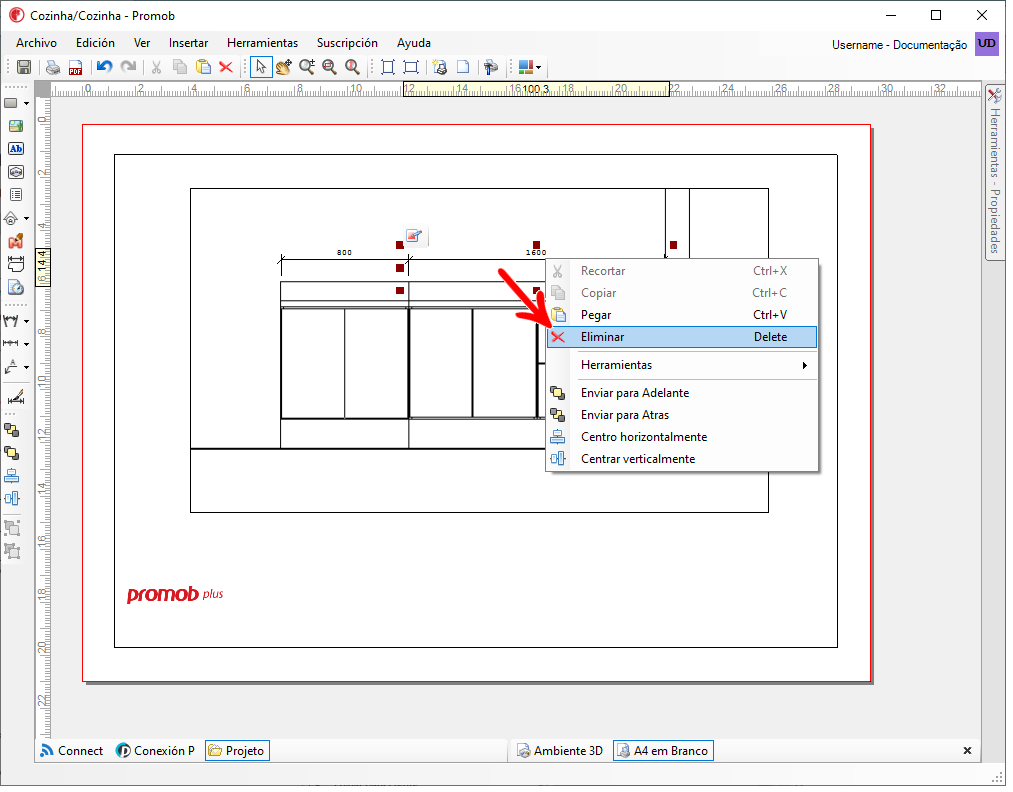The image size is (1013, 792).
Task: Click the Print icon in toolbar
Action: click(x=53, y=67)
